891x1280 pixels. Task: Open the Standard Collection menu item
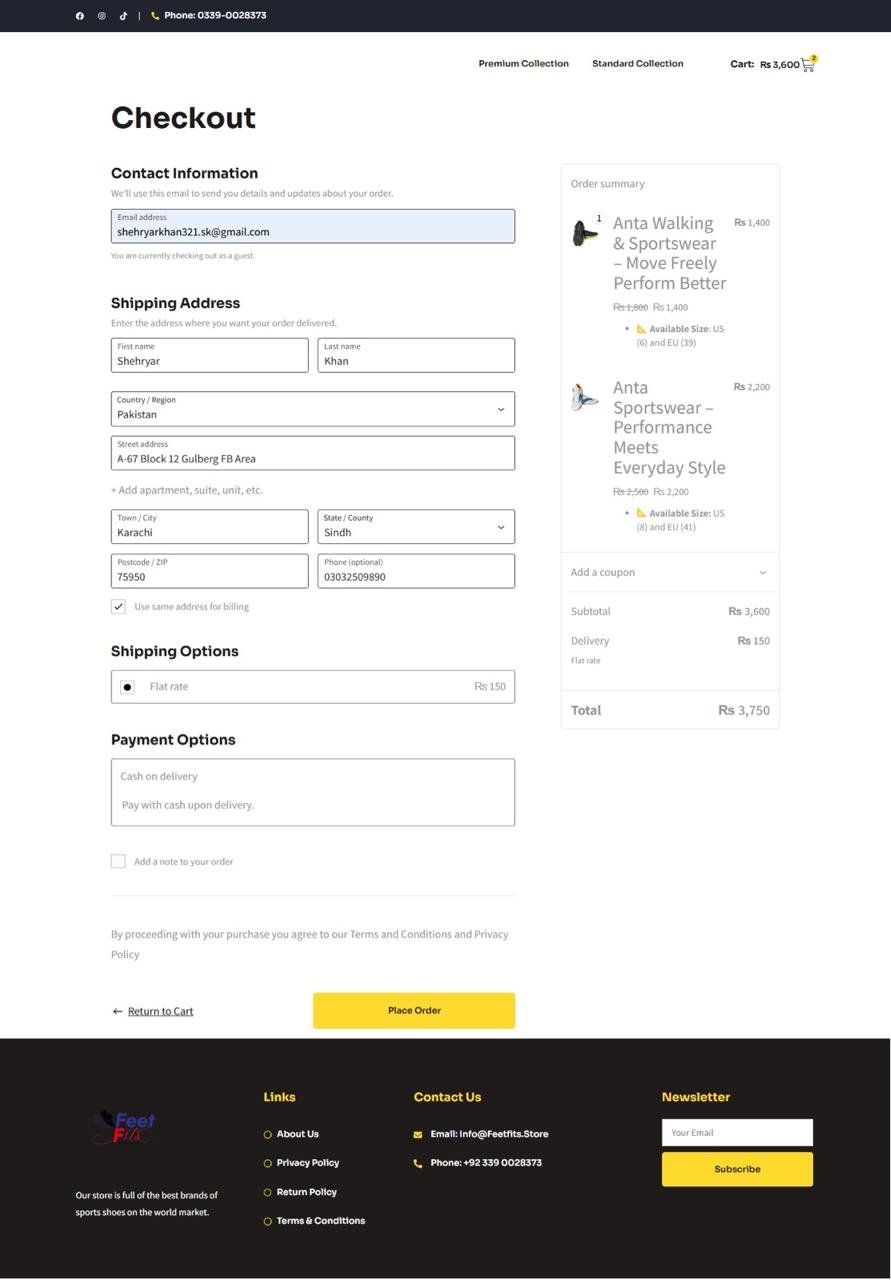click(x=637, y=64)
